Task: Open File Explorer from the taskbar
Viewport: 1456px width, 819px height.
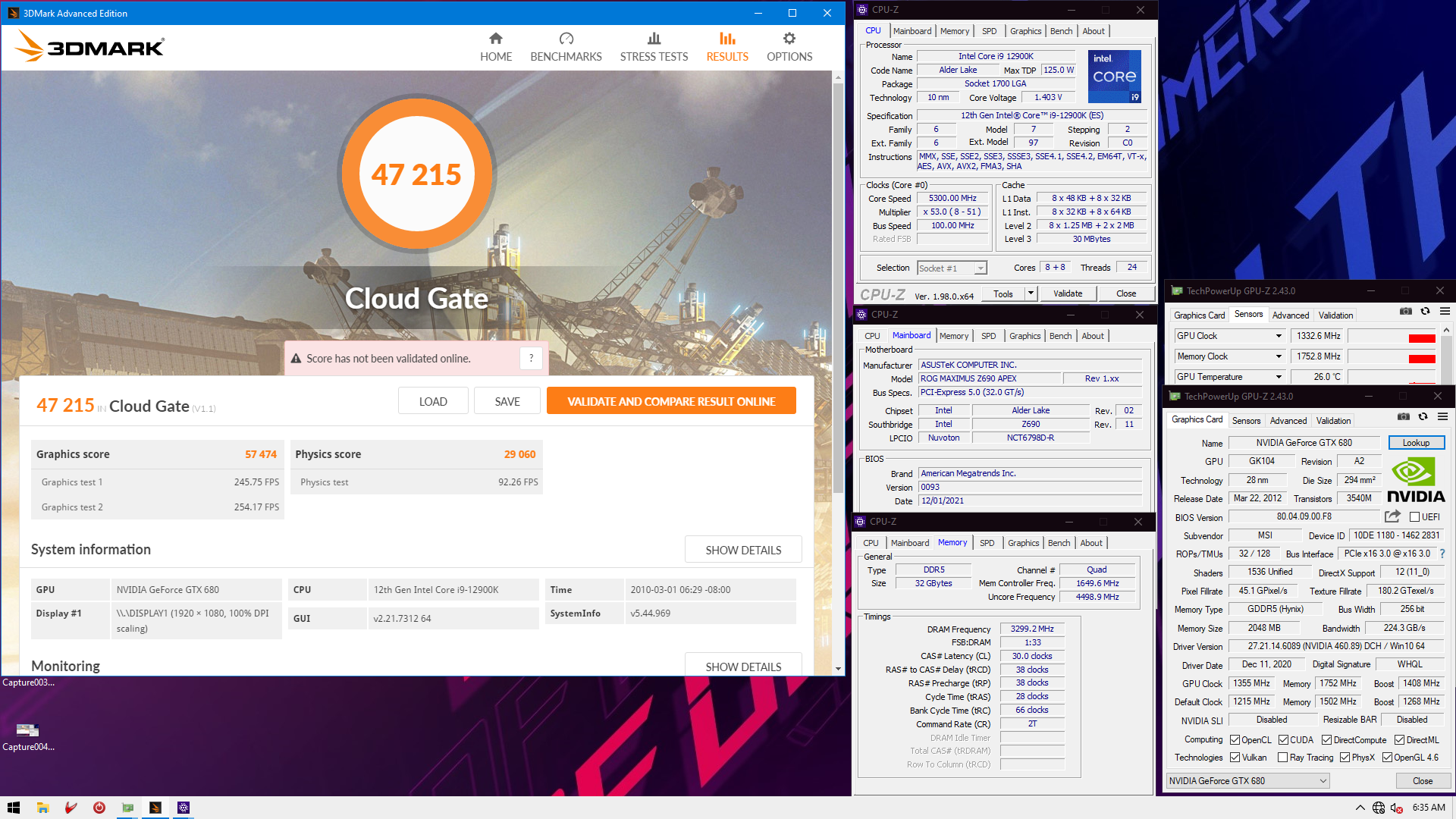Action: (x=43, y=808)
